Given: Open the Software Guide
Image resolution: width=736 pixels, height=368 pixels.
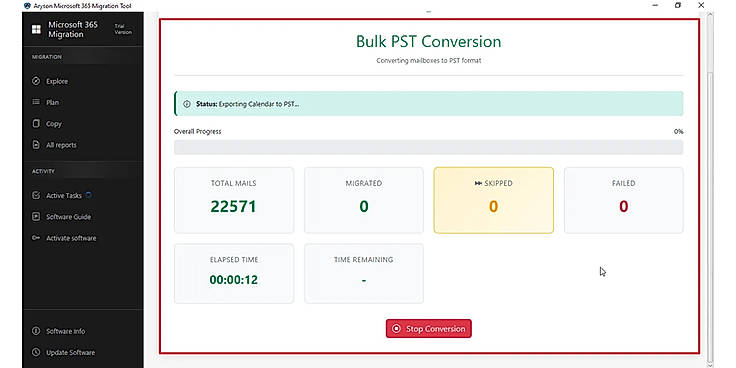Looking at the screenshot, I should [69, 217].
